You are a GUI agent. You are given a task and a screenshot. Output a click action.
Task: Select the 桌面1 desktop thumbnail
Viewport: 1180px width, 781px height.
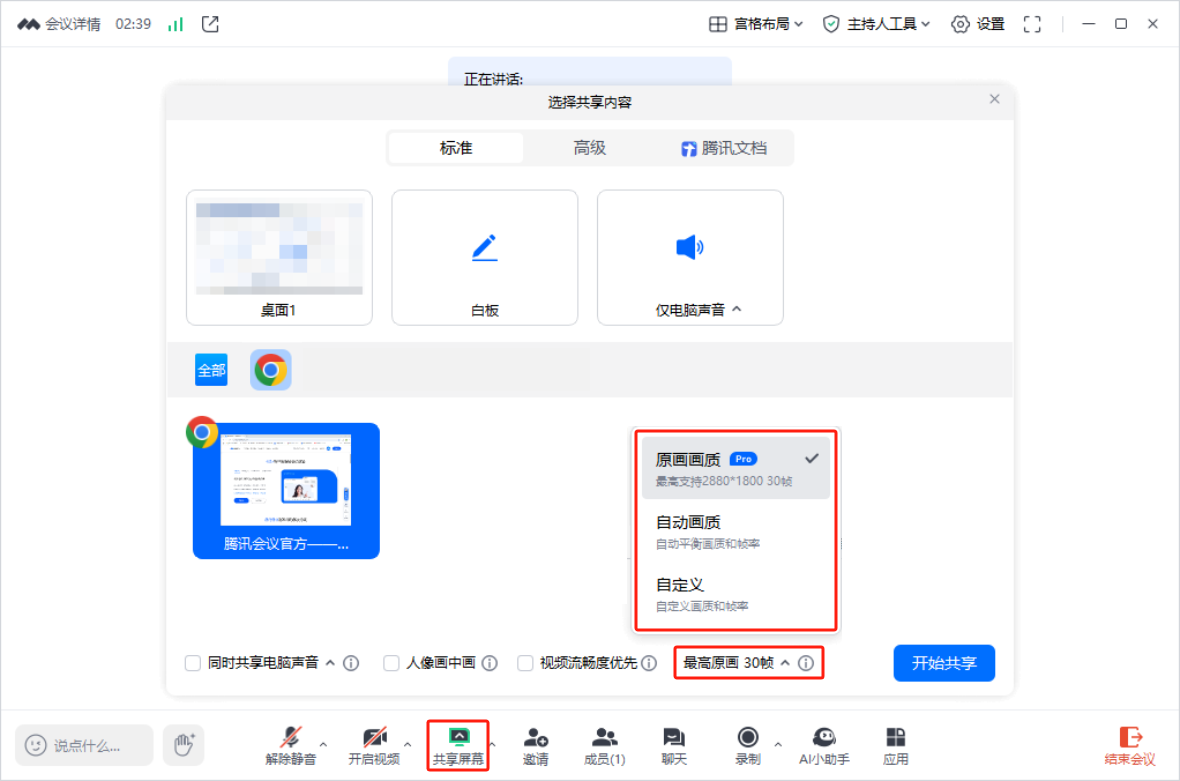(279, 257)
